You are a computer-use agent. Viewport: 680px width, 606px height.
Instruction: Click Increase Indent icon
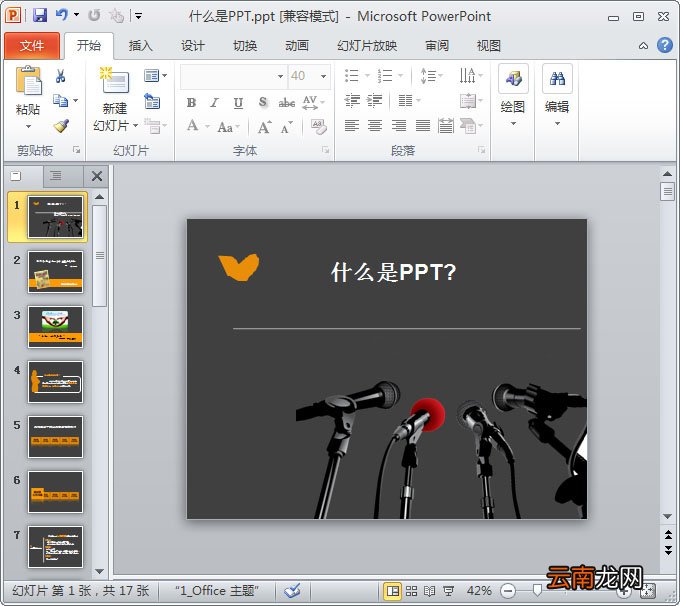point(374,101)
